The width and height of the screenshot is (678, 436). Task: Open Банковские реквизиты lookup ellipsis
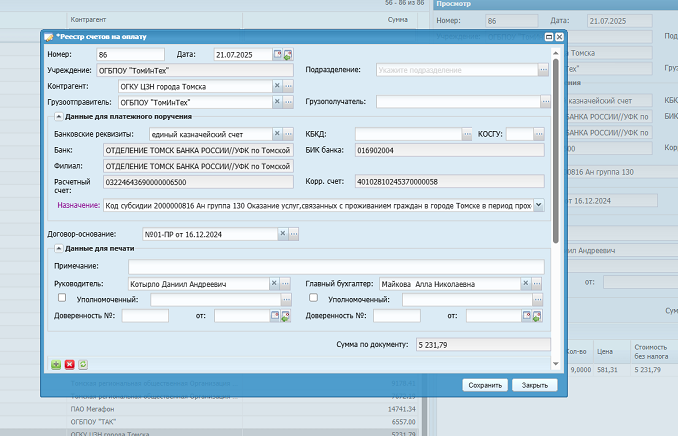[288, 134]
